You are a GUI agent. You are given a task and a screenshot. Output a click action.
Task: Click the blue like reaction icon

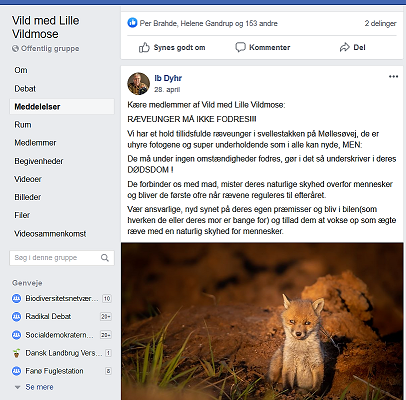tap(132, 23)
